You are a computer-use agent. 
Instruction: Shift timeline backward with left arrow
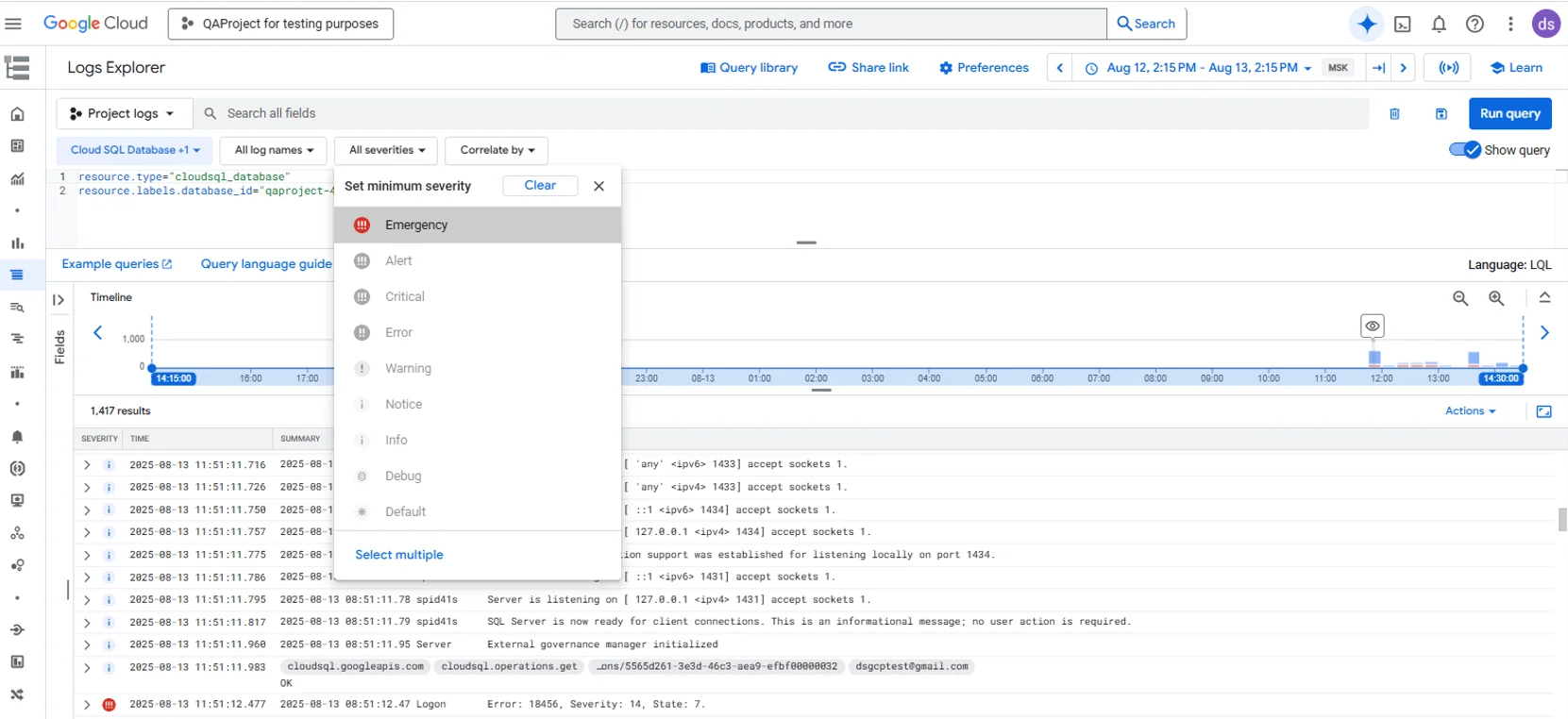click(x=97, y=332)
